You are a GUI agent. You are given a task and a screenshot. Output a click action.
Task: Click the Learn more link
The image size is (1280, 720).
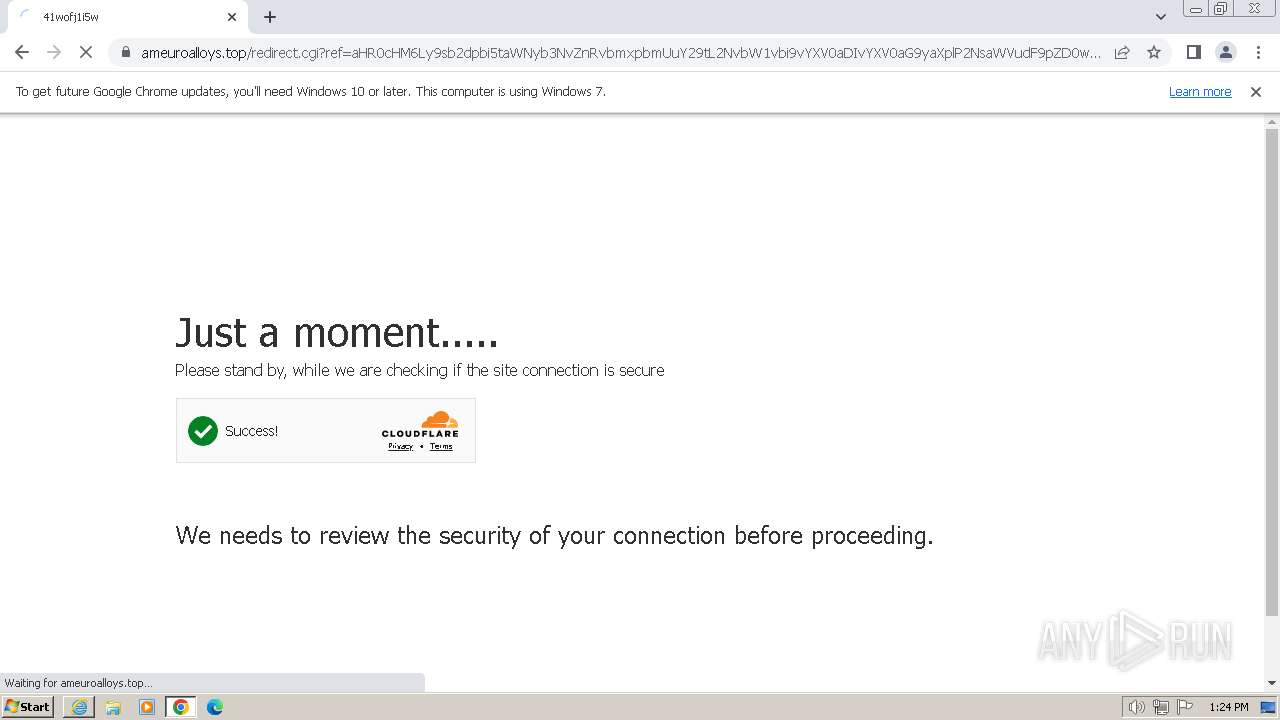[1200, 91]
